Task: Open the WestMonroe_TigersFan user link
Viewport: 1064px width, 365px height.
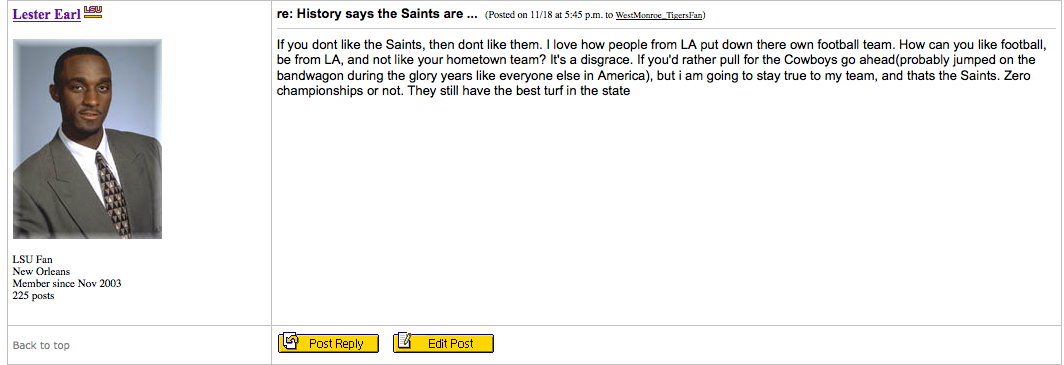Action: 658,15
